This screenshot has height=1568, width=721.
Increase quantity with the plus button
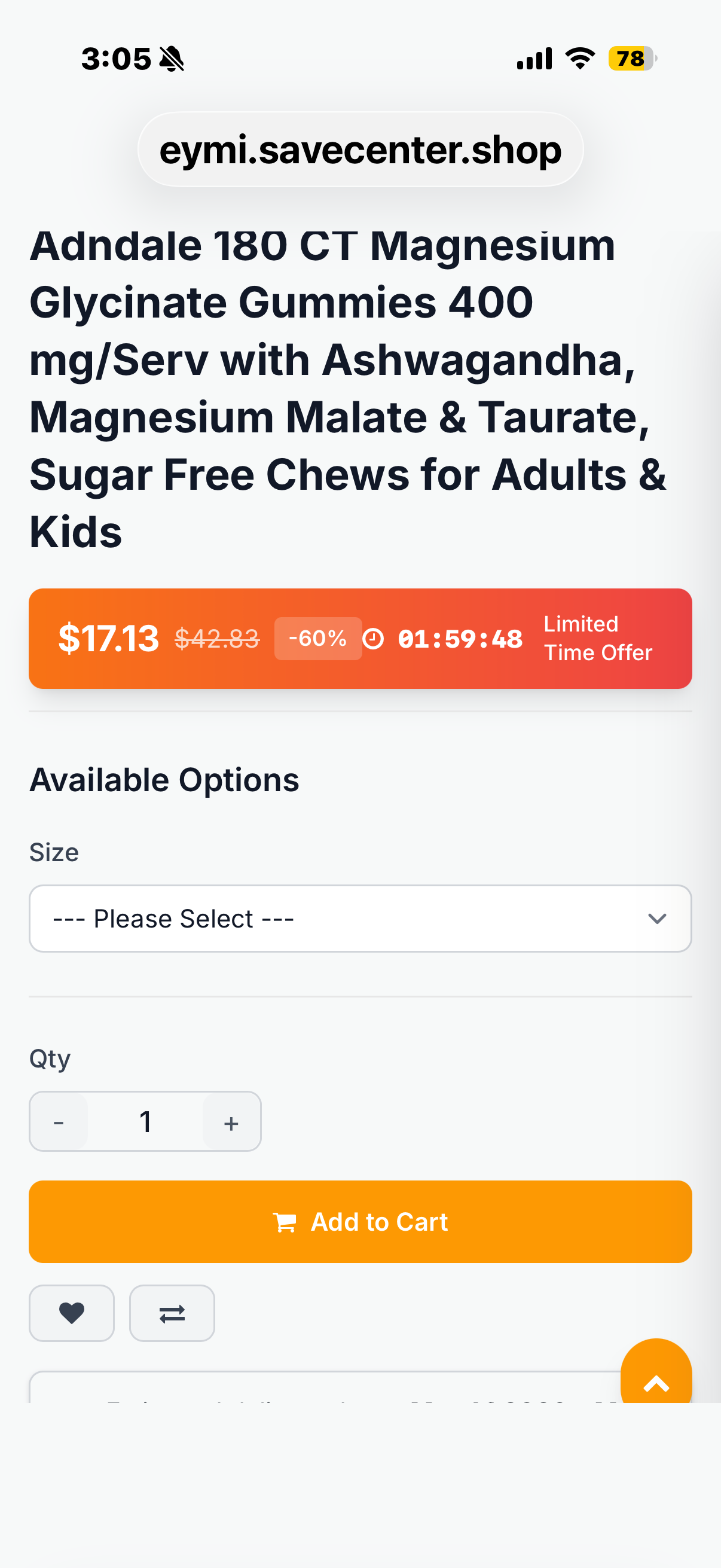[x=231, y=1121]
